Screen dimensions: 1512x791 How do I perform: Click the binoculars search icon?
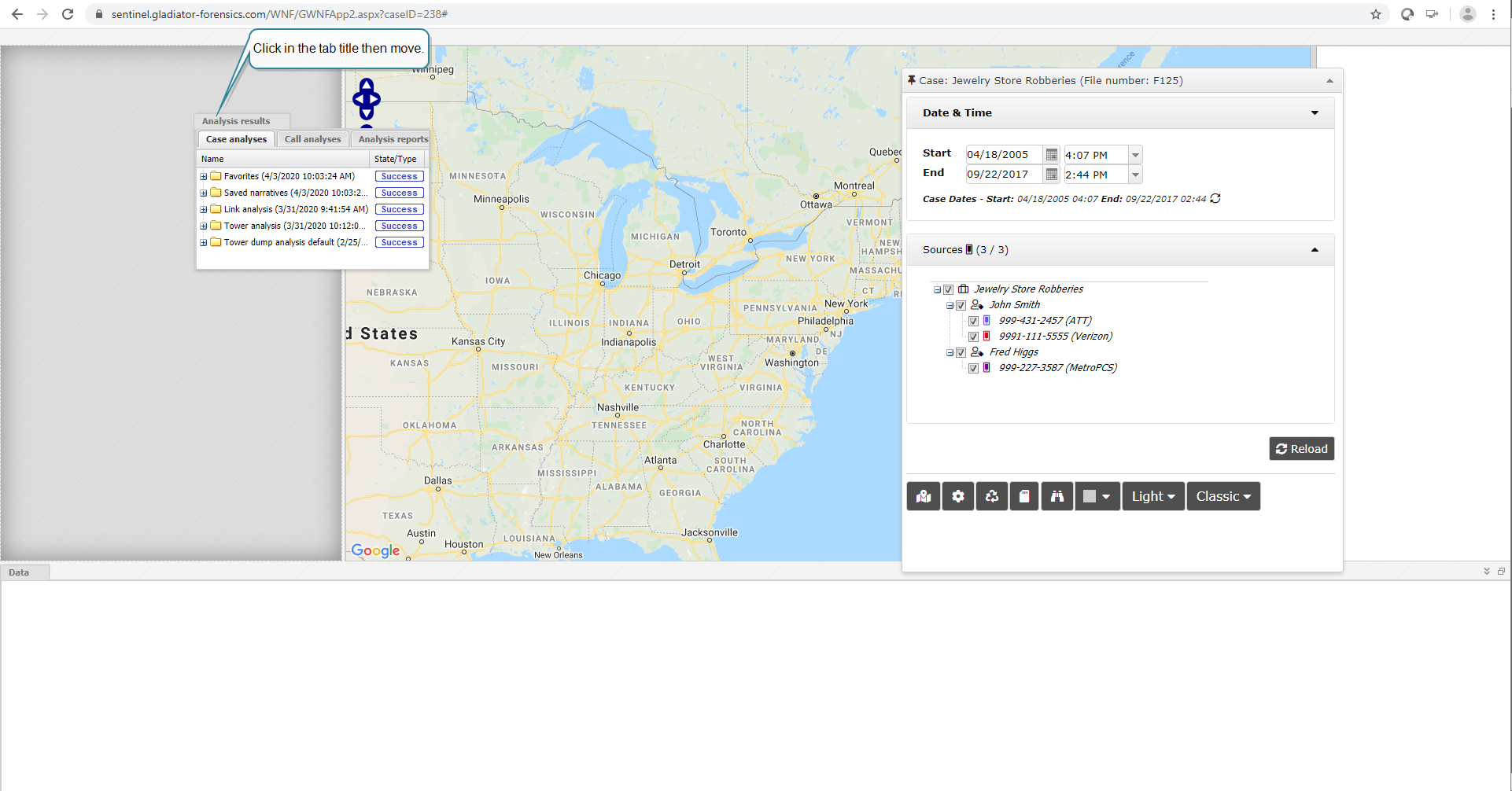coord(1057,496)
